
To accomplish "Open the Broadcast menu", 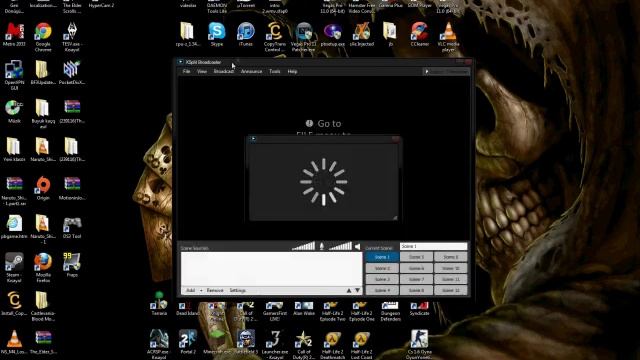I will click(x=224, y=71).
